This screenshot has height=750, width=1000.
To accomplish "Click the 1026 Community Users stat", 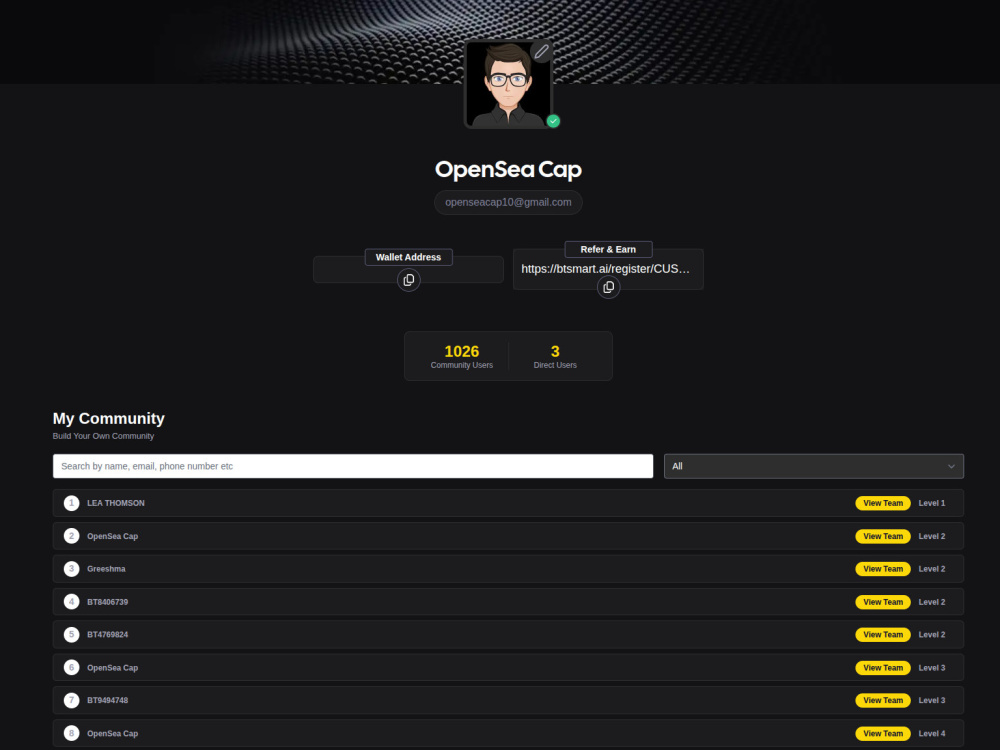I will tap(462, 357).
